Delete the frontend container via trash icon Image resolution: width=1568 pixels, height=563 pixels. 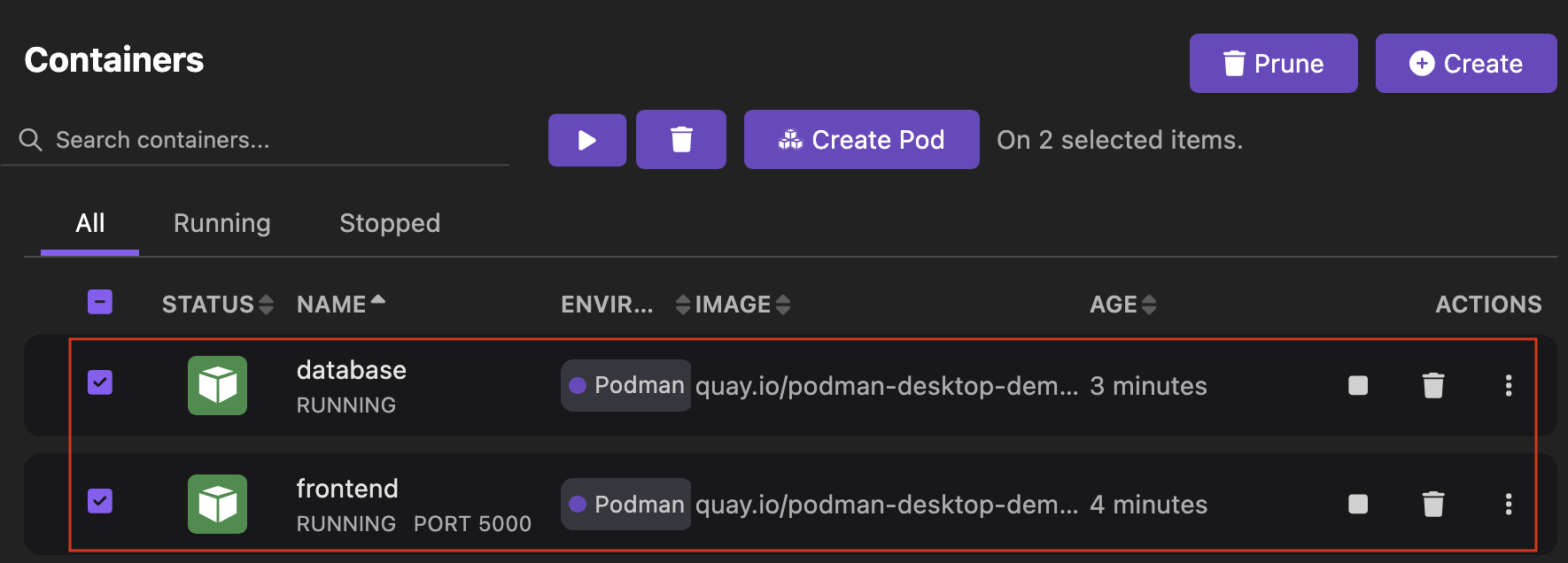point(1432,504)
